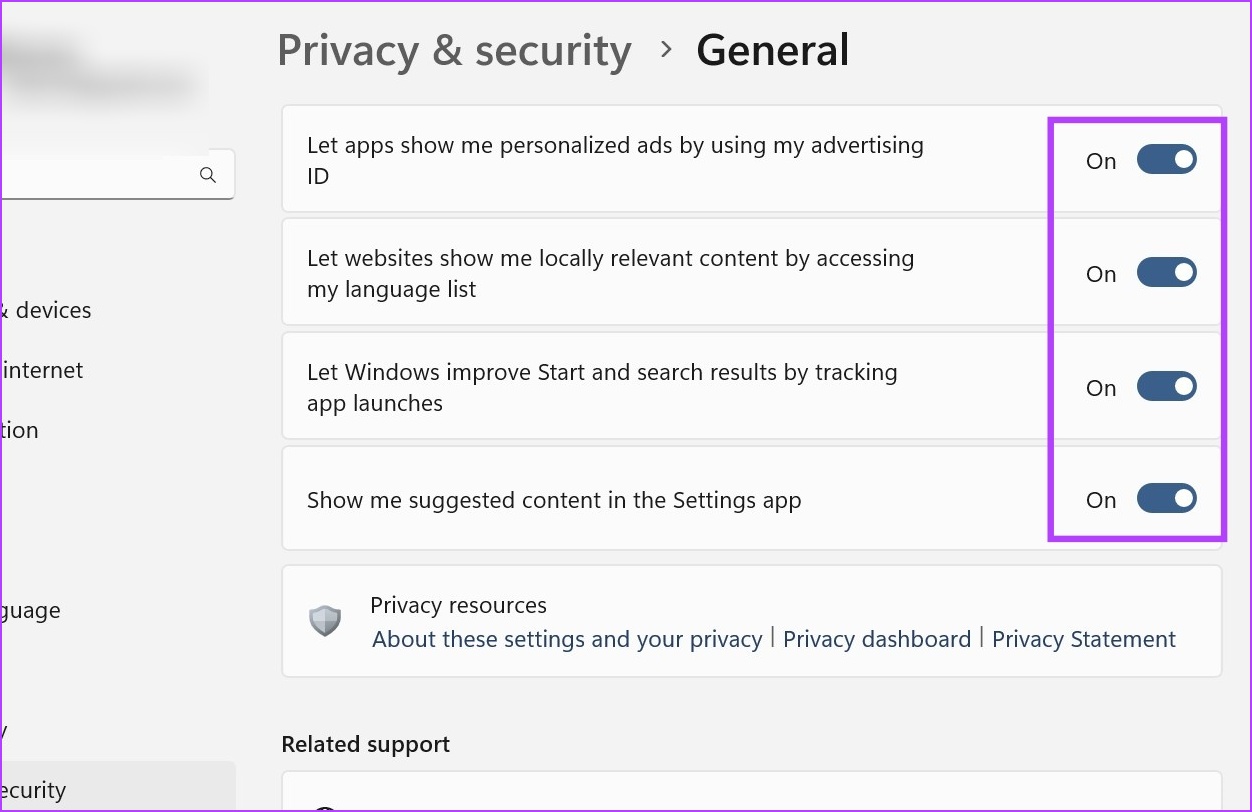Open Time & language in sidebar

point(30,610)
